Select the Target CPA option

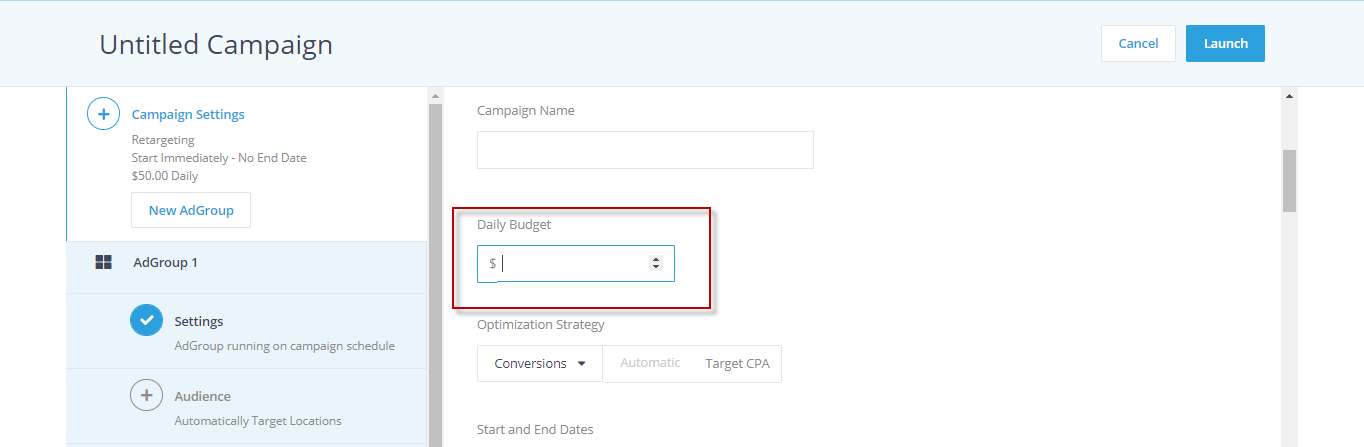tap(737, 363)
